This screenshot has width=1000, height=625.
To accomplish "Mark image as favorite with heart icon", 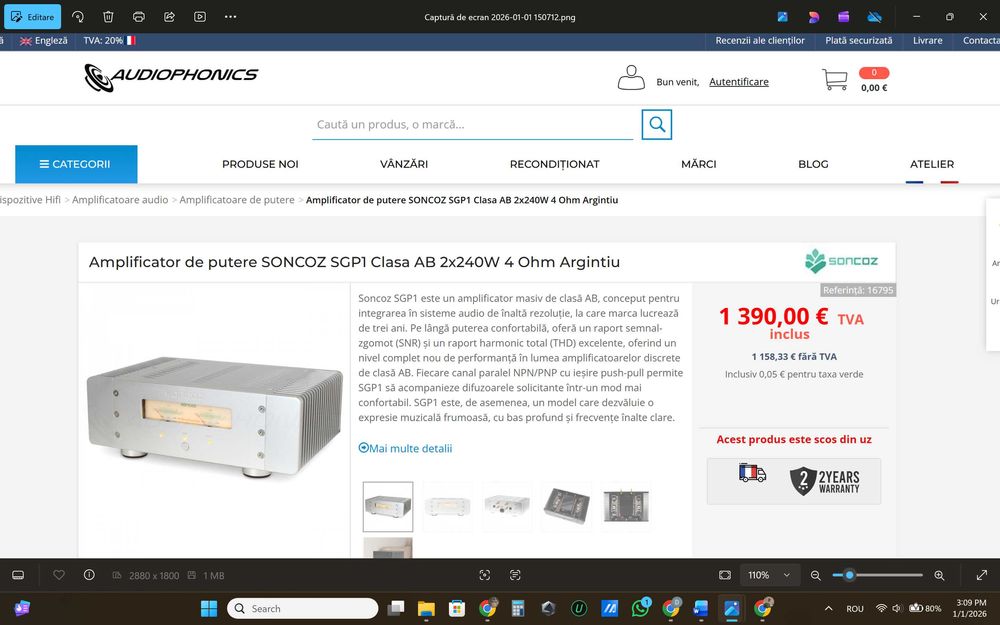I will click(x=59, y=575).
